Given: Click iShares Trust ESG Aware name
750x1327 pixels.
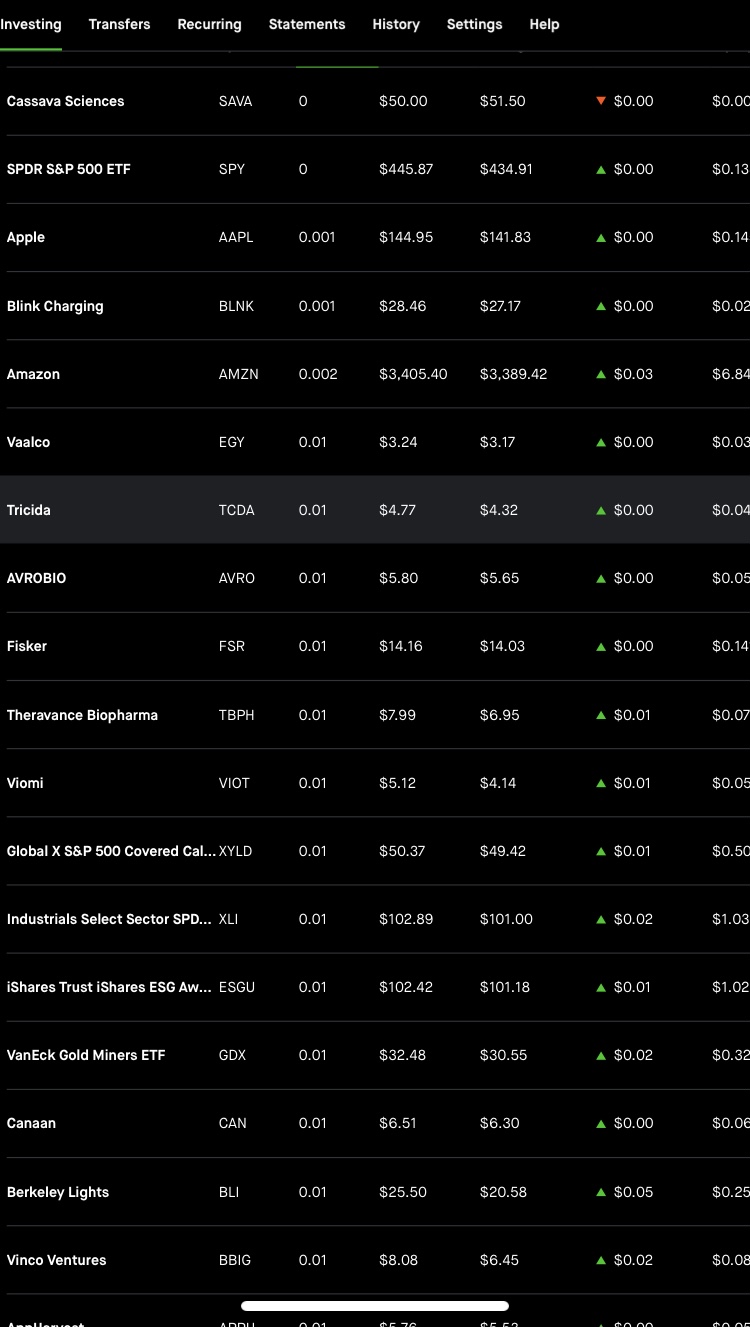Looking at the screenshot, I should [x=109, y=987].
